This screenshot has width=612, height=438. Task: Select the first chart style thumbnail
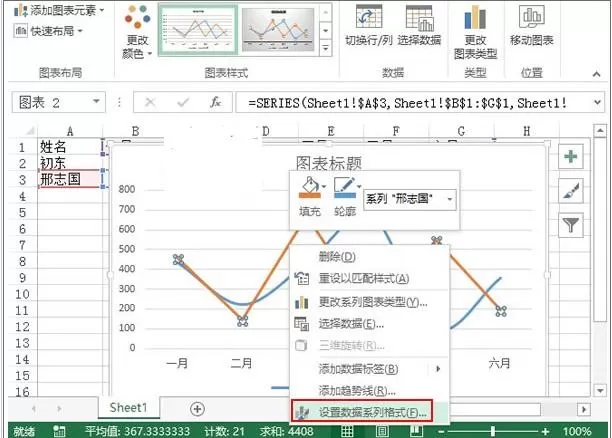(198, 30)
